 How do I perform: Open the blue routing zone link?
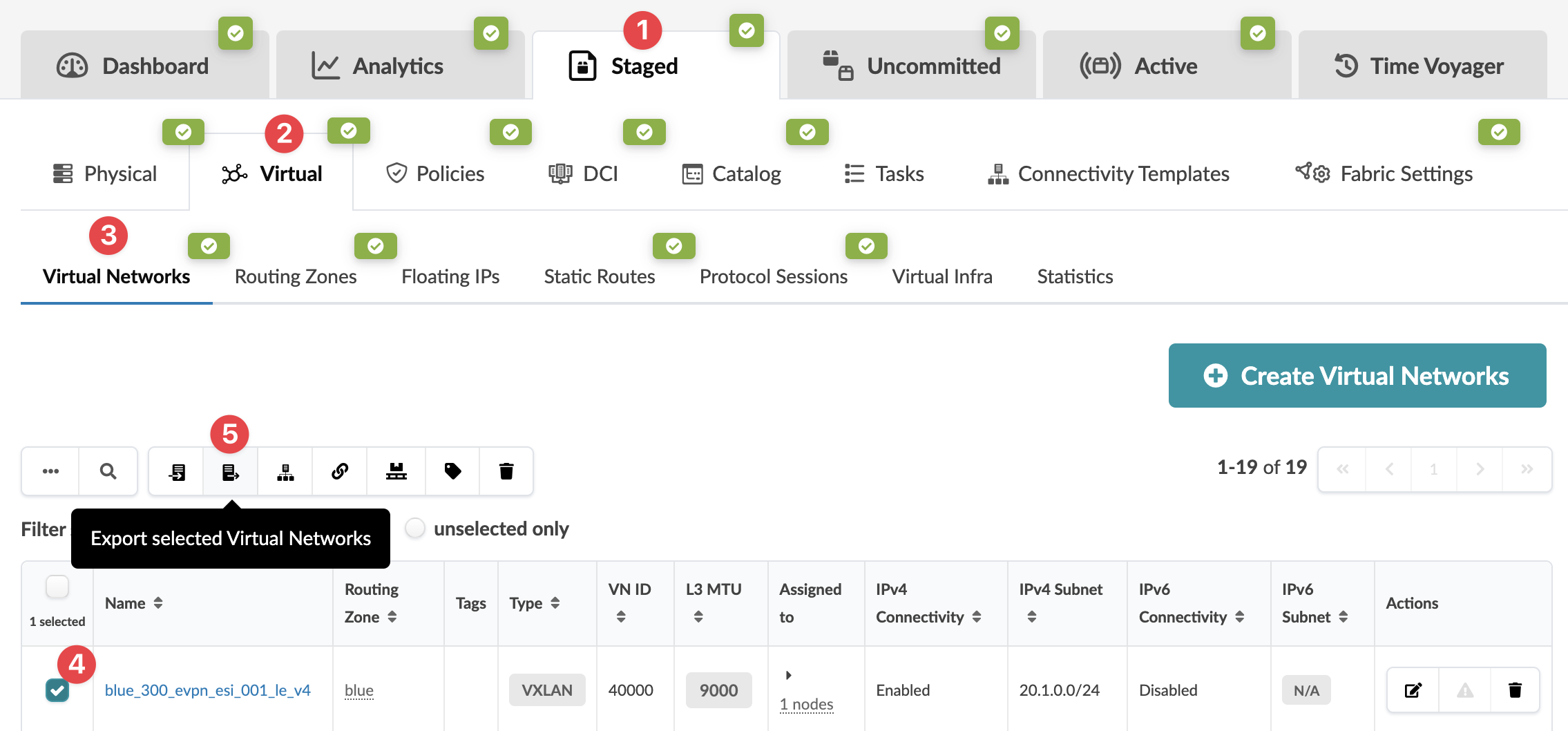click(x=359, y=690)
